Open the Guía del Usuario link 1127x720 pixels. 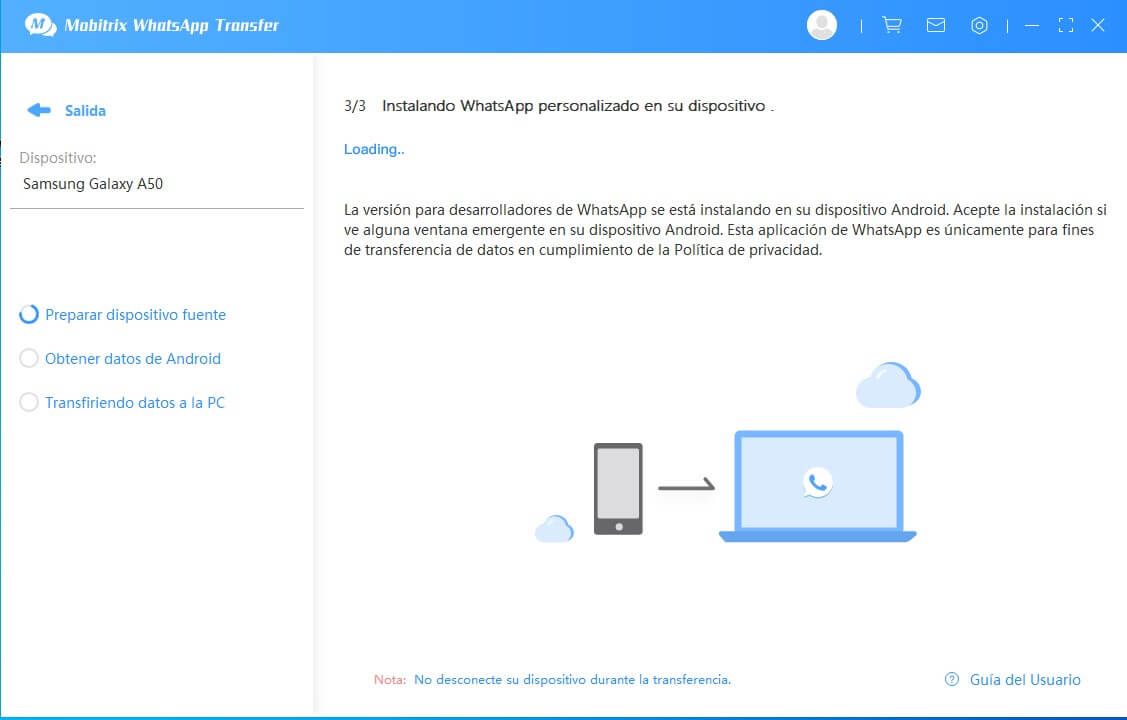(x=1024, y=679)
